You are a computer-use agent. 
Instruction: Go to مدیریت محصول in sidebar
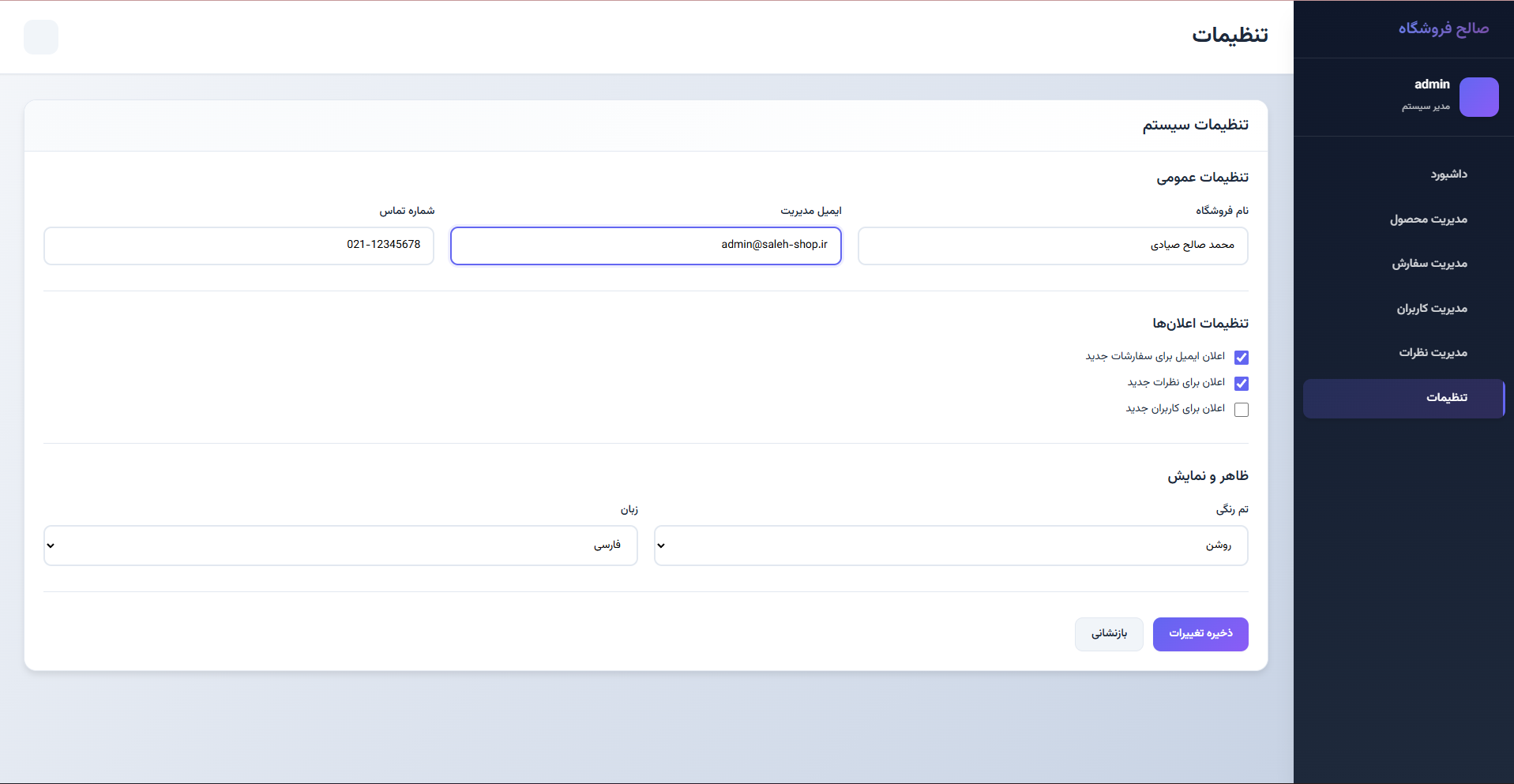click(x=1428, y=219)
